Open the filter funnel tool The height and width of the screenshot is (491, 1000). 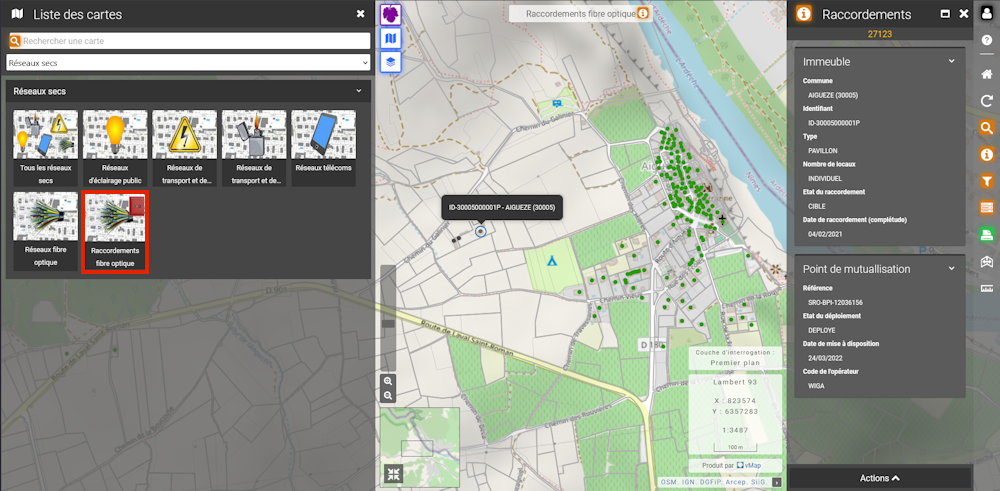tap(986, 181)
